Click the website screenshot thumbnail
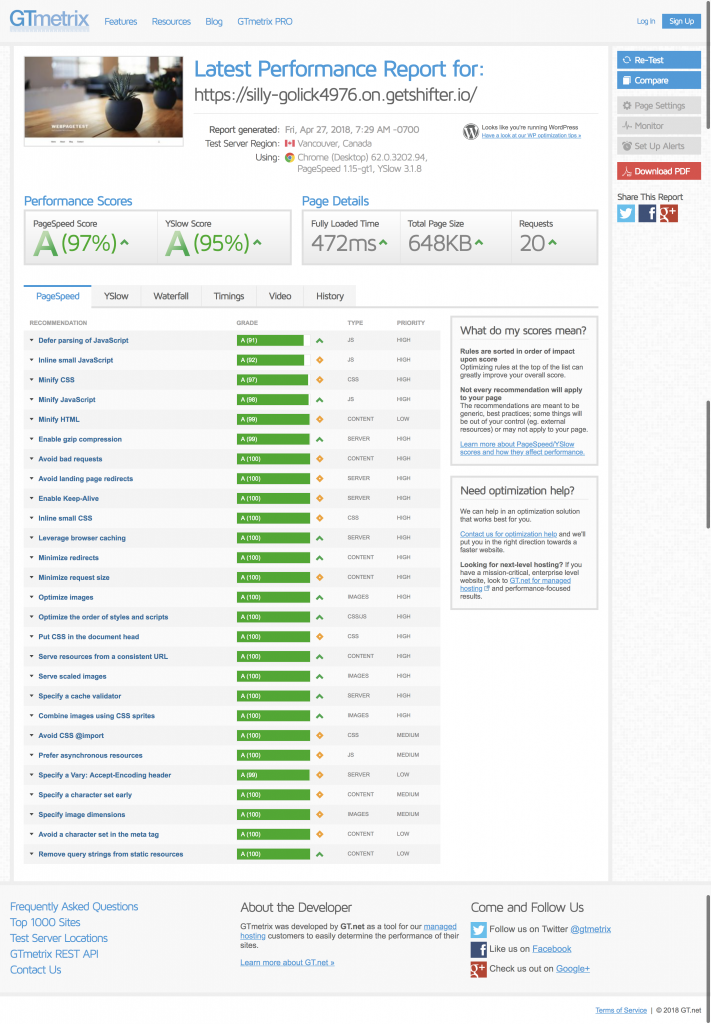 point(104,101)
